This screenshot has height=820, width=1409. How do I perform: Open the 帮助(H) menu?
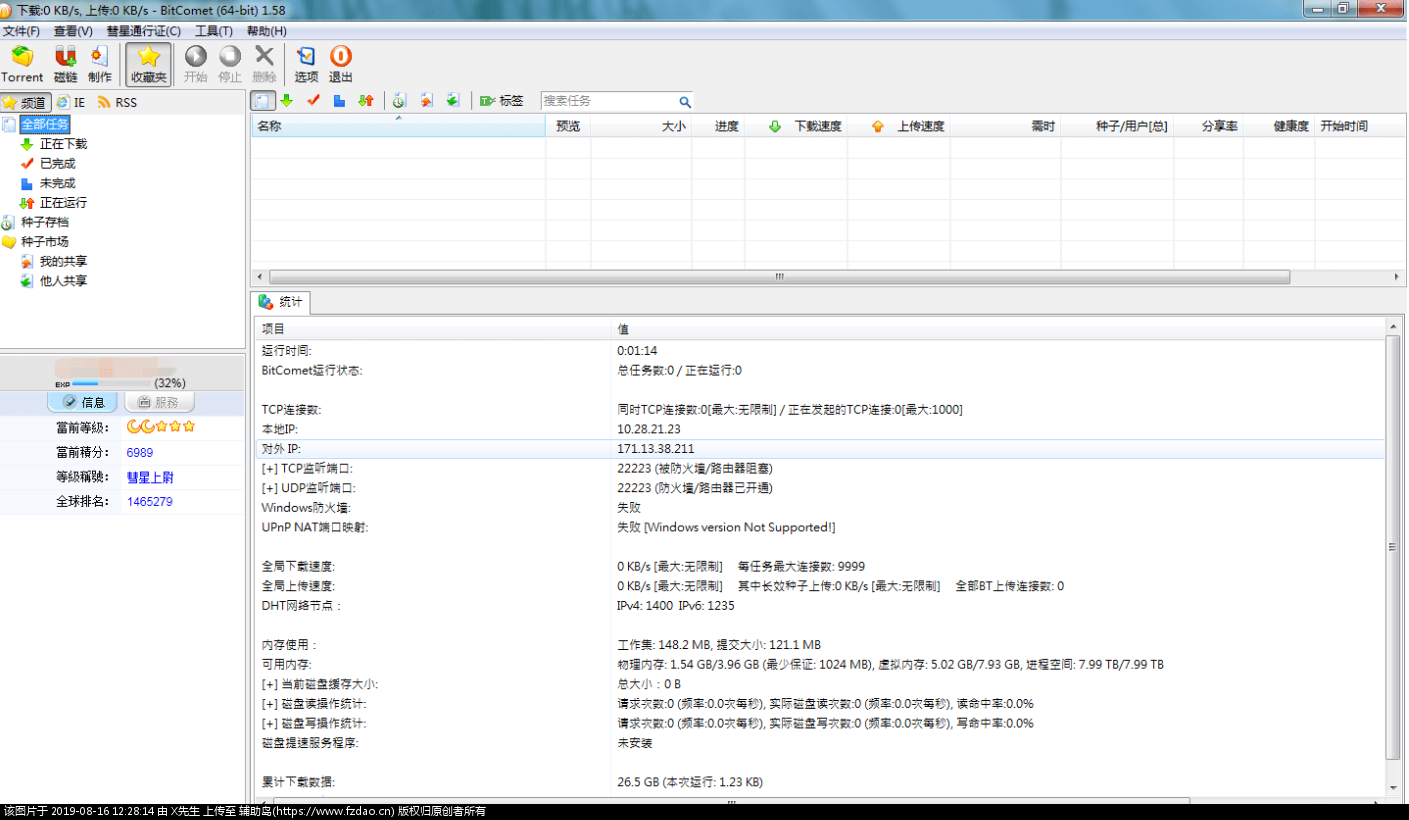(x=266, y=31)
